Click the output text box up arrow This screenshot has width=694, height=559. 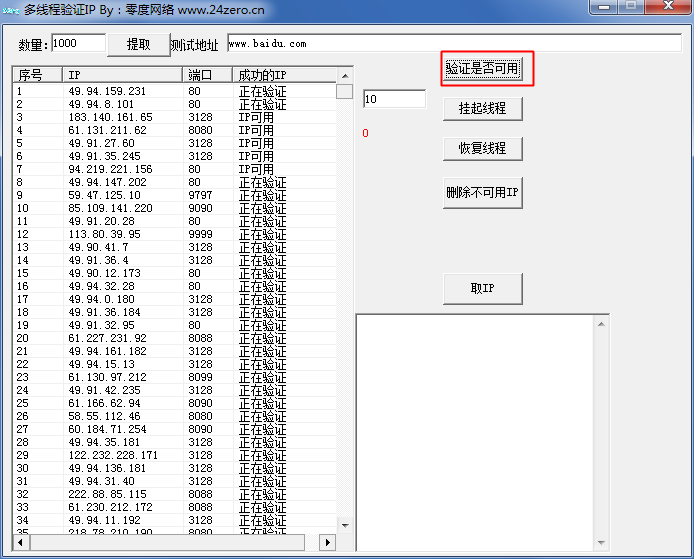[x=601, y=324]
